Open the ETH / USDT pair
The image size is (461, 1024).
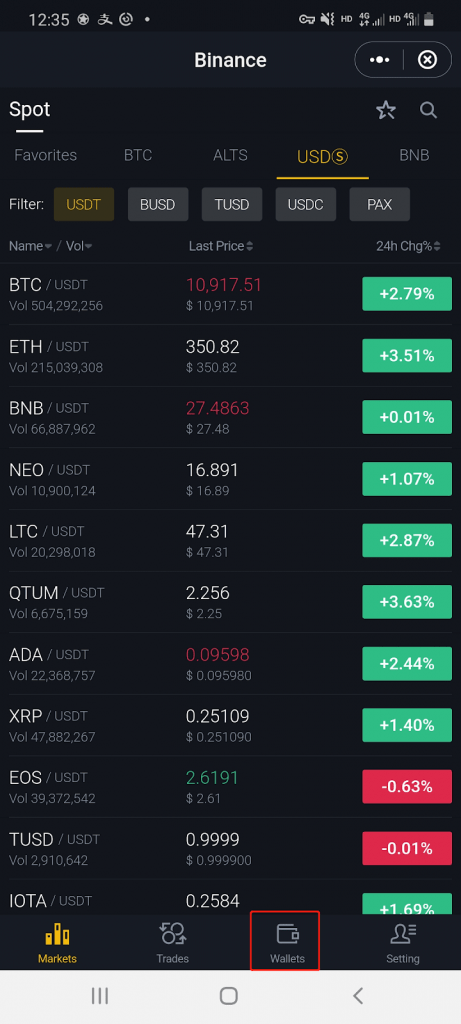click(230, 356)
